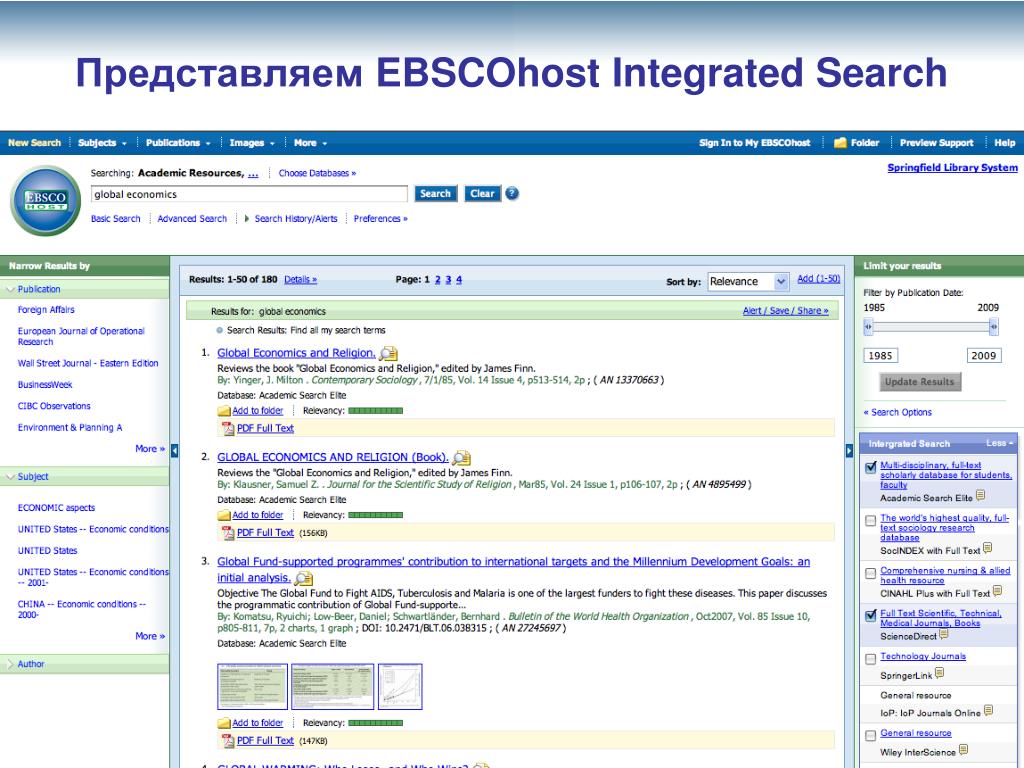Open the Alert / Save / Share link
This screenshot has height=768, width=1024.
click(x=785, y=311)
